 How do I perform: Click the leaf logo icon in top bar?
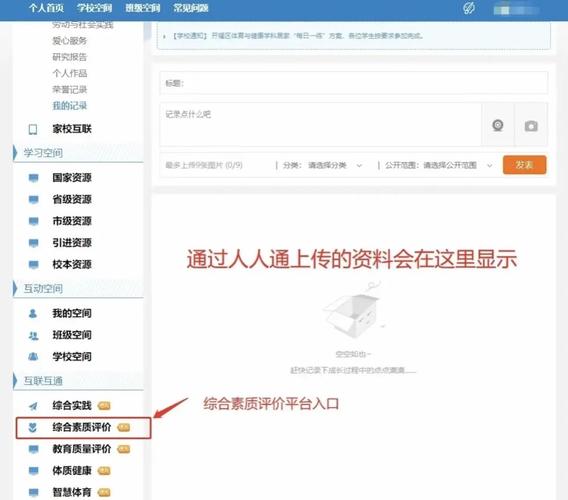(469, 8)
